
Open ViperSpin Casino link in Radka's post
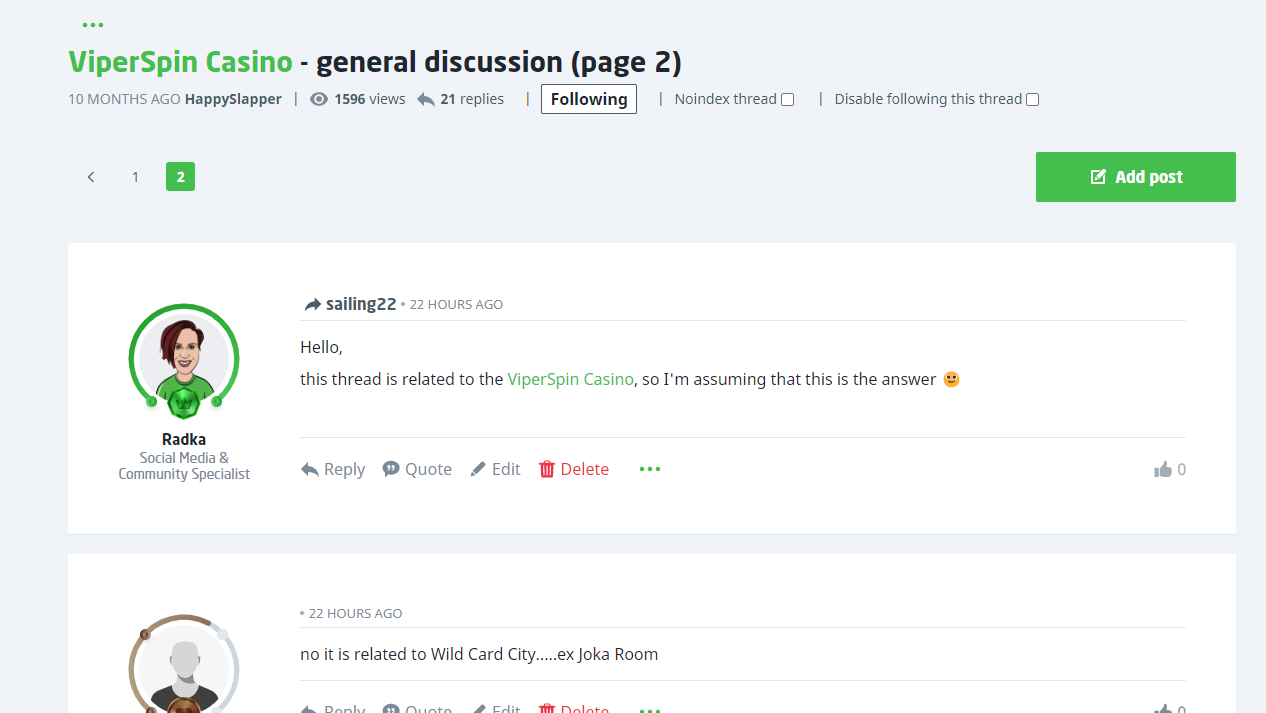click(570, 380)
